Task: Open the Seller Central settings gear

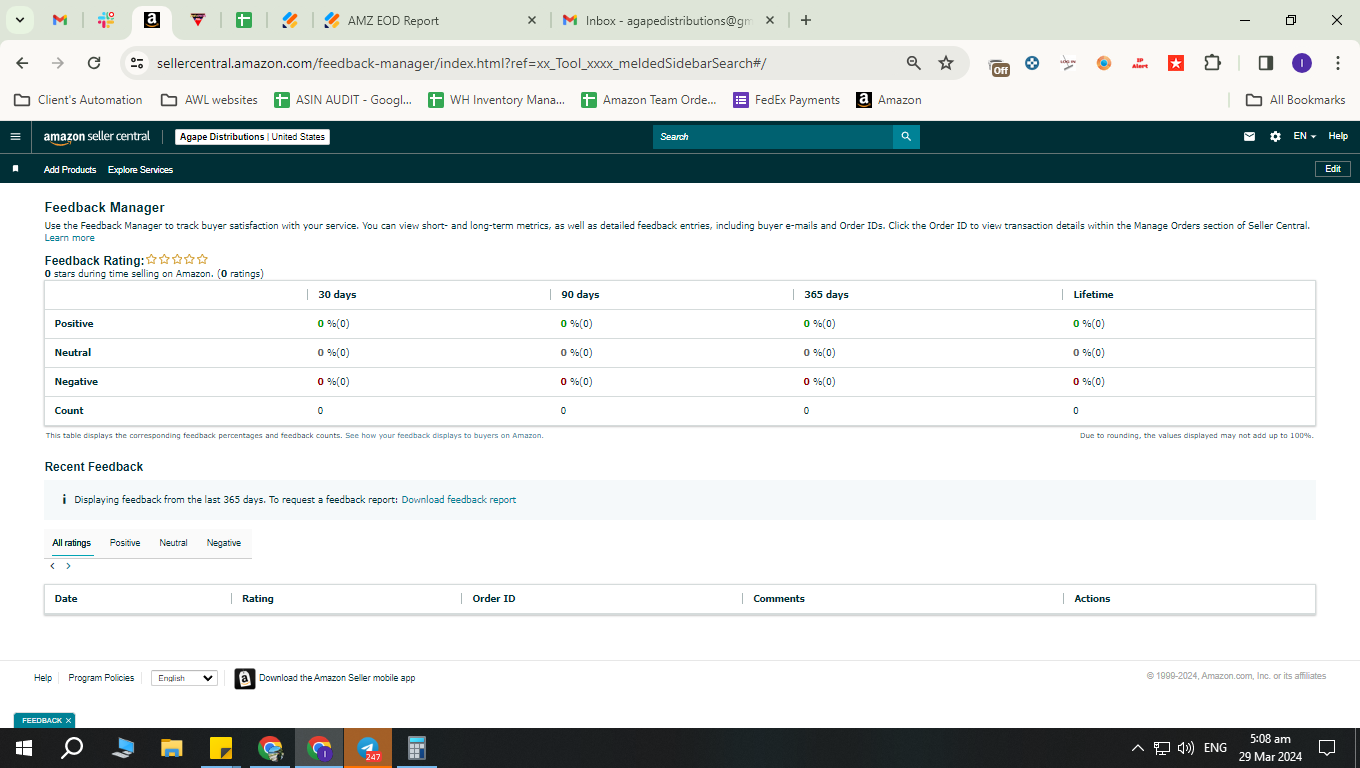Action: [x=1275, y=137]
